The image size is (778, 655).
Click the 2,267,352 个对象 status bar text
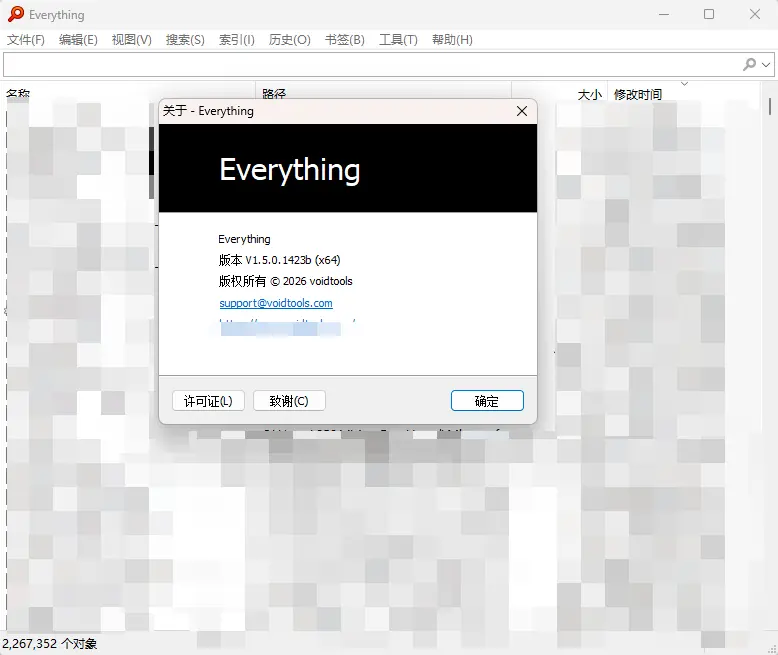(50, 644)
